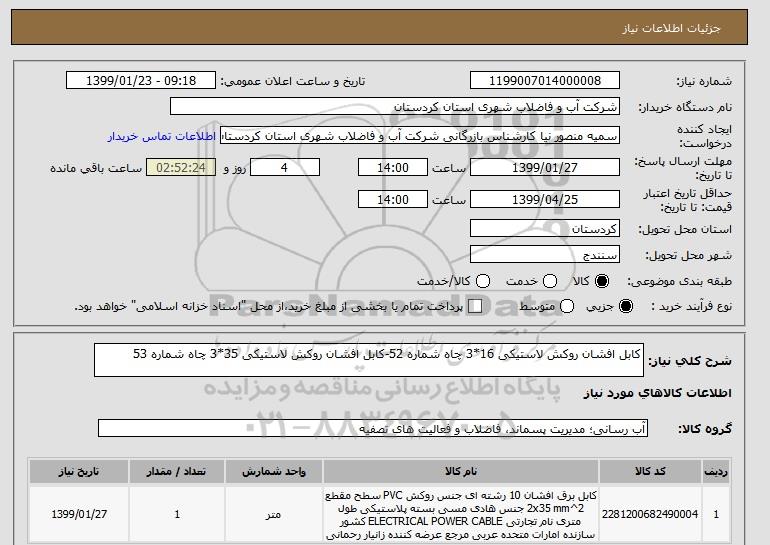Click the remaining days field showing 4
The width and height of the screenshot is (770, 545).
285,167
